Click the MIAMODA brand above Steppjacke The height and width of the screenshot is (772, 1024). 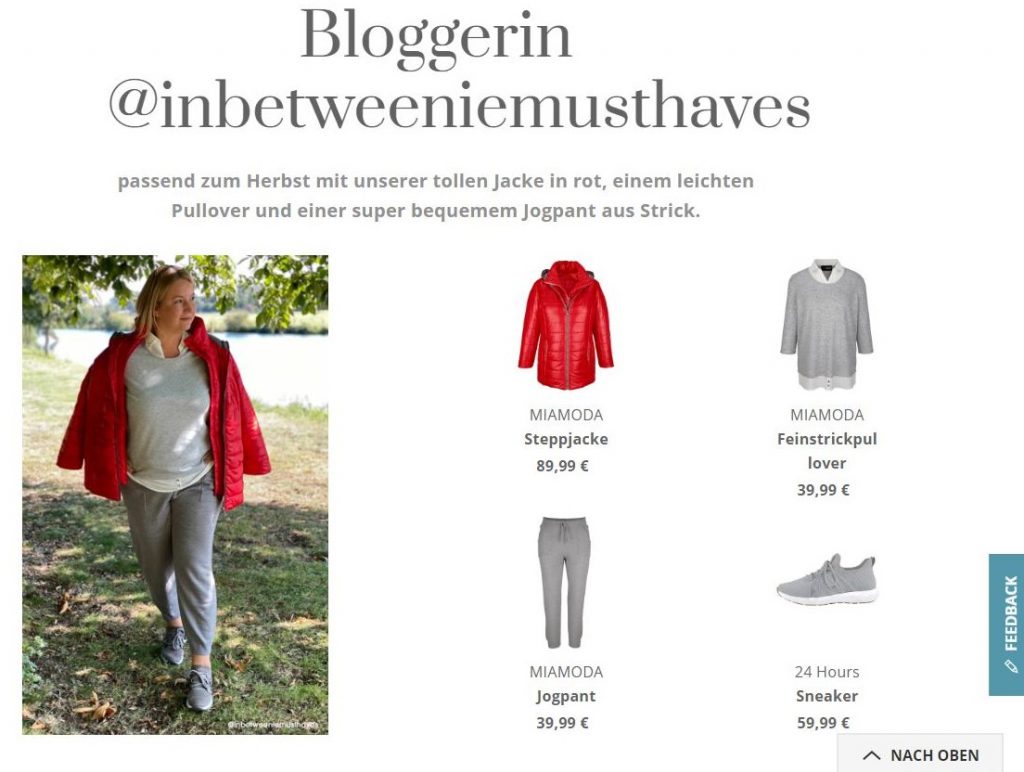click(566, 415)
